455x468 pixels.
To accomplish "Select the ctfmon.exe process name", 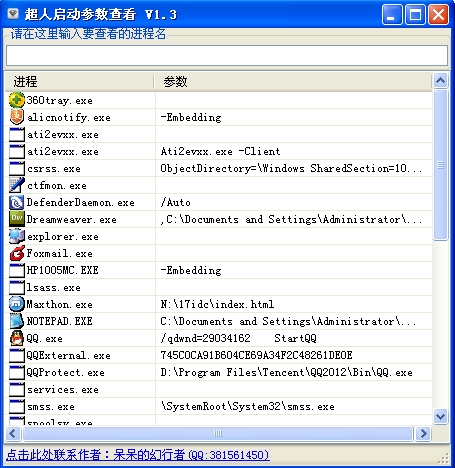I will [57, 186].
